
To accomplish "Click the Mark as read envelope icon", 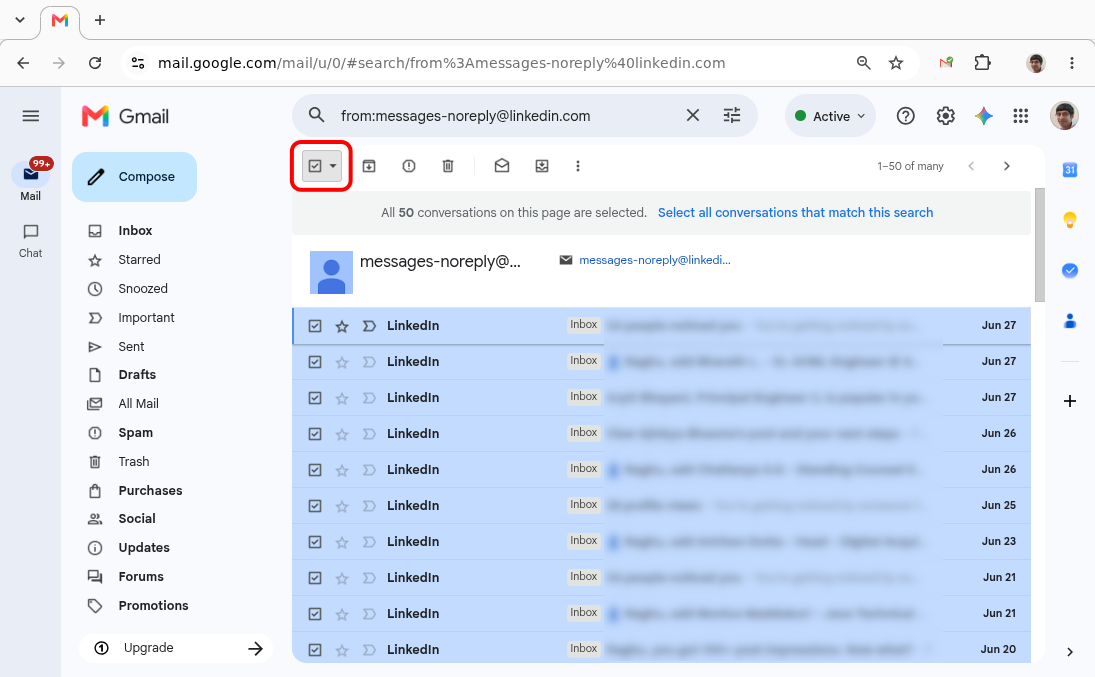I will pyautogui.click(x=501, y=166).
